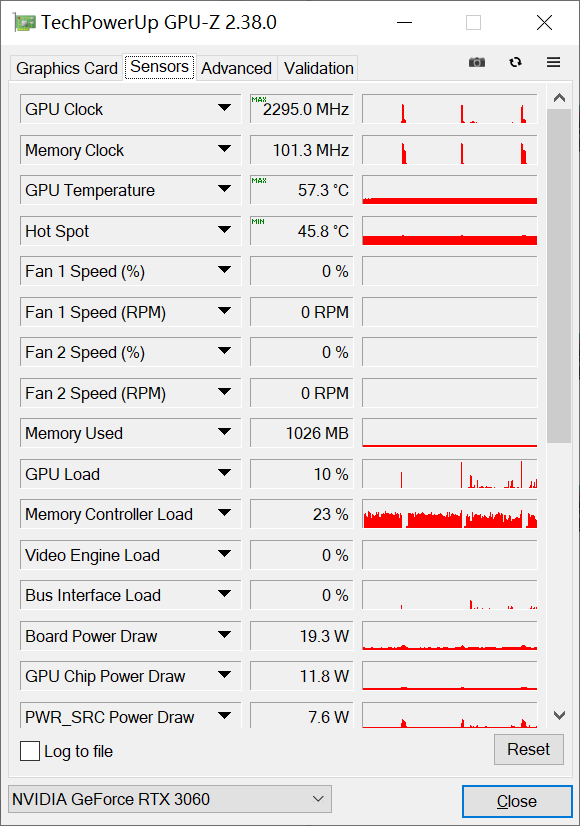The height and width of the screenshot is (826, 580).
Task: Switch to the Graphics Card tab
Action: click(x=66, y=68)
